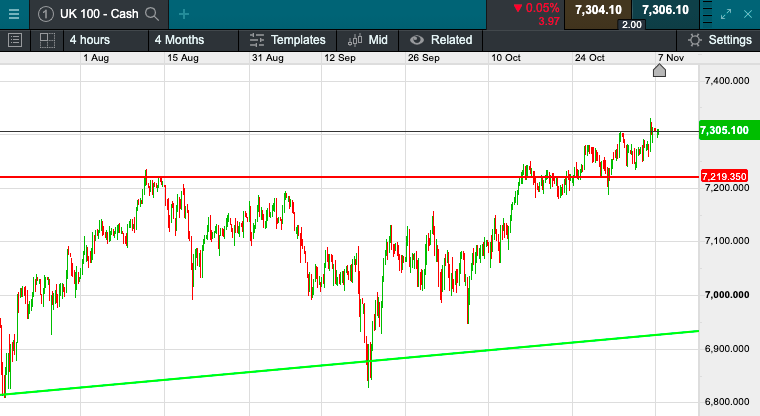760x416 pixels.
Task: Add a new chart with plus icon
Action: coord(184,13)
